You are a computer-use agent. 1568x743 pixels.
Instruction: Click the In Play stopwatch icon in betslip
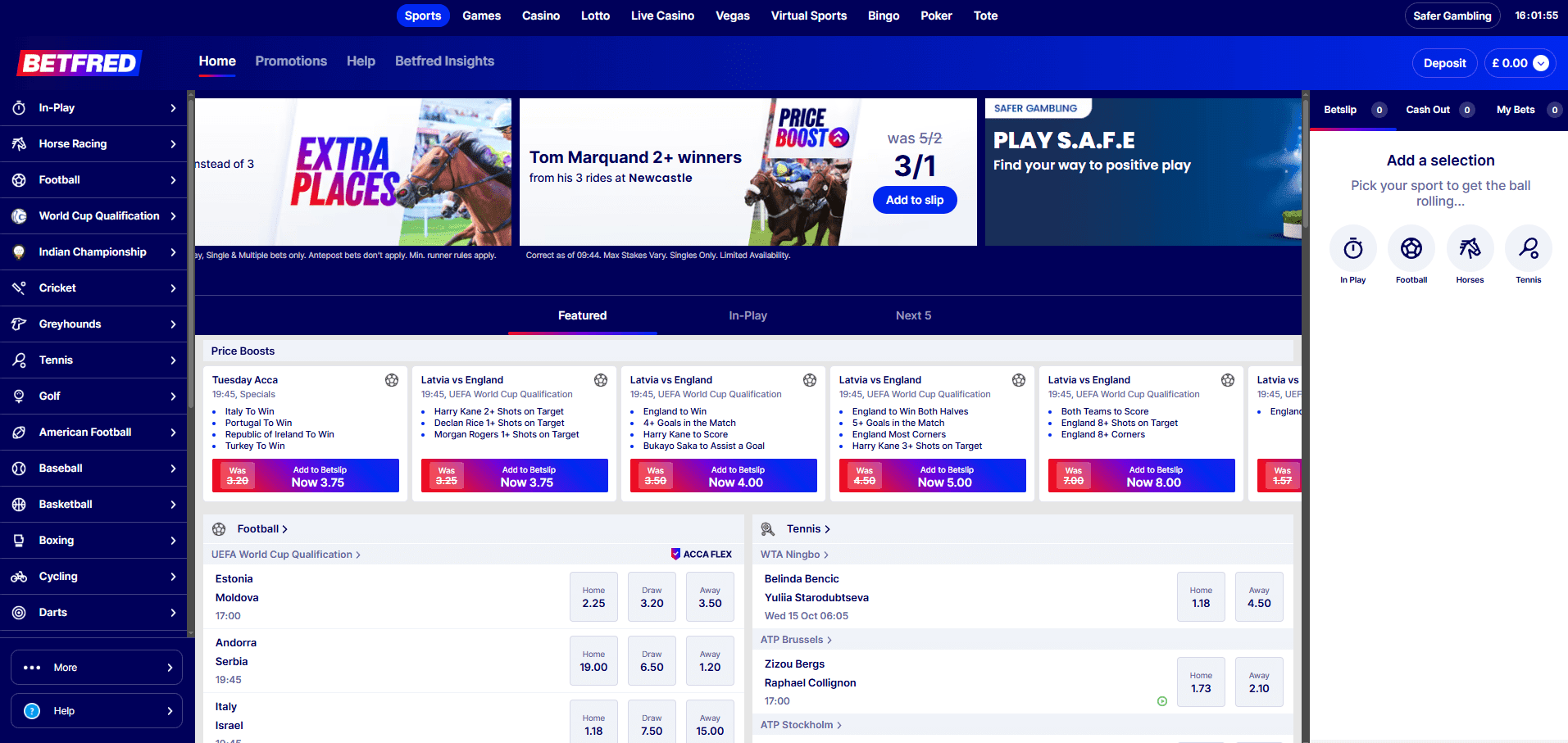click(x=1352, y=248)
